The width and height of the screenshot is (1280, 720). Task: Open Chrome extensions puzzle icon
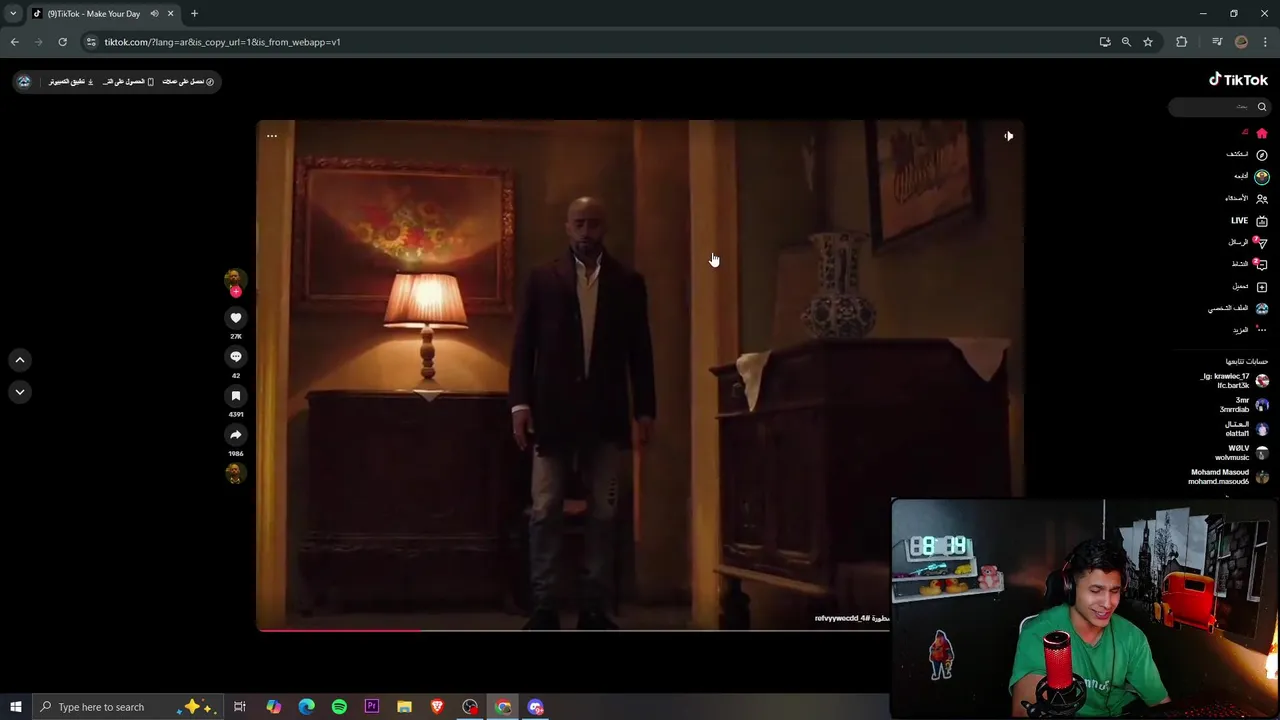coord(1182,42)
